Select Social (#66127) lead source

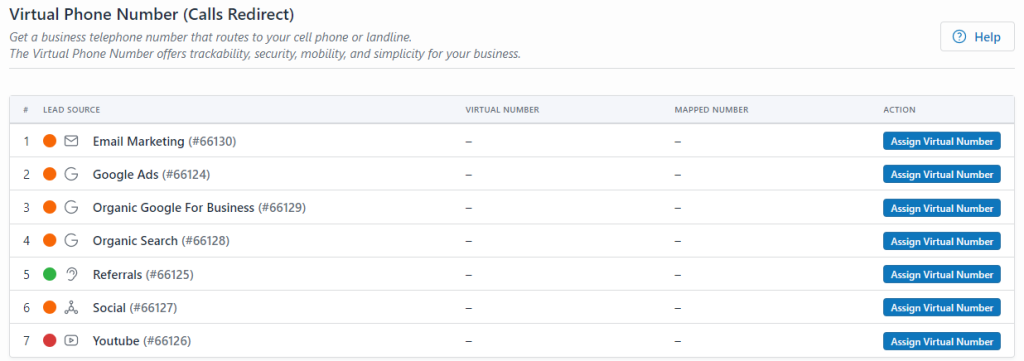[x=135, y=307]
